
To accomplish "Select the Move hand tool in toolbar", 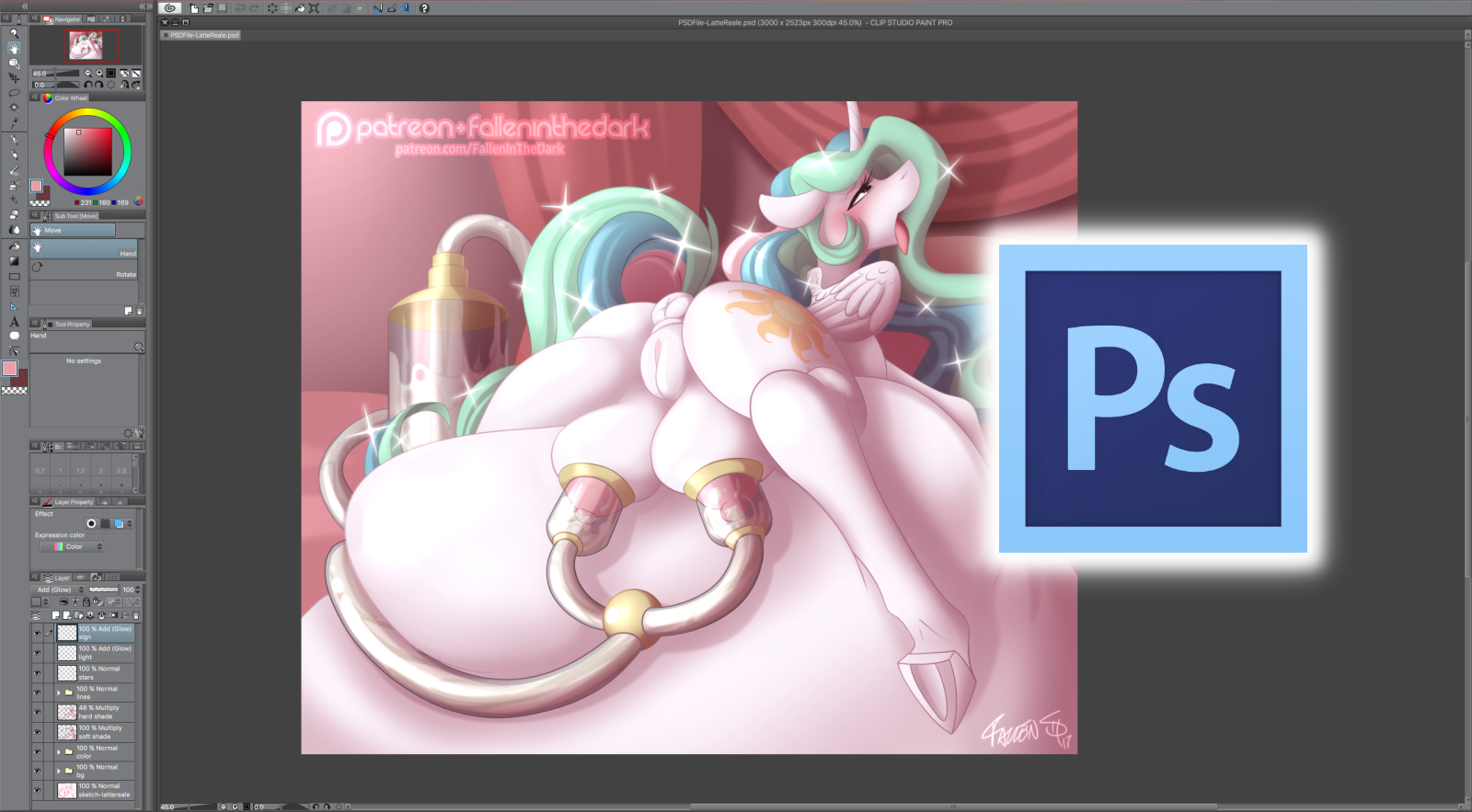I will coord(14,48).
